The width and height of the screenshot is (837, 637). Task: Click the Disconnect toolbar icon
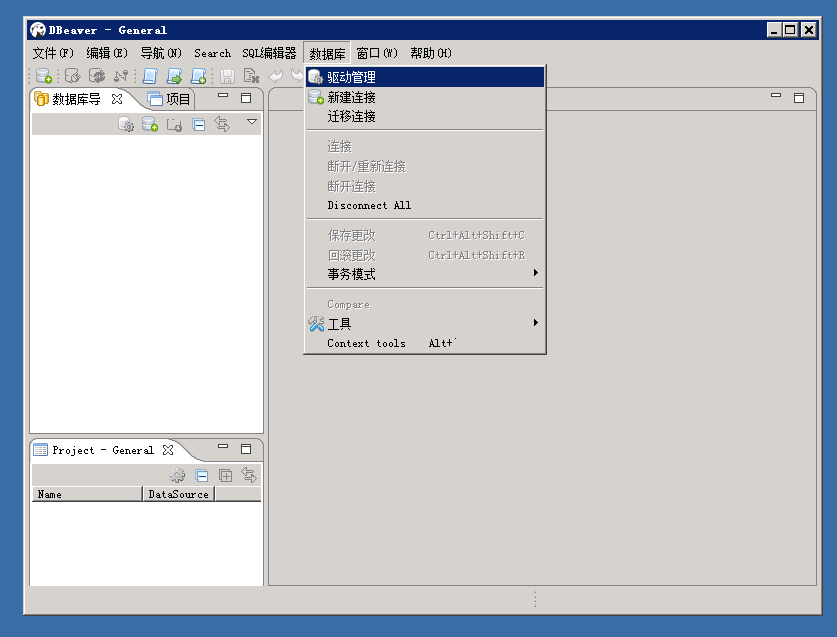pyautogui.click(x=121, y=76)
